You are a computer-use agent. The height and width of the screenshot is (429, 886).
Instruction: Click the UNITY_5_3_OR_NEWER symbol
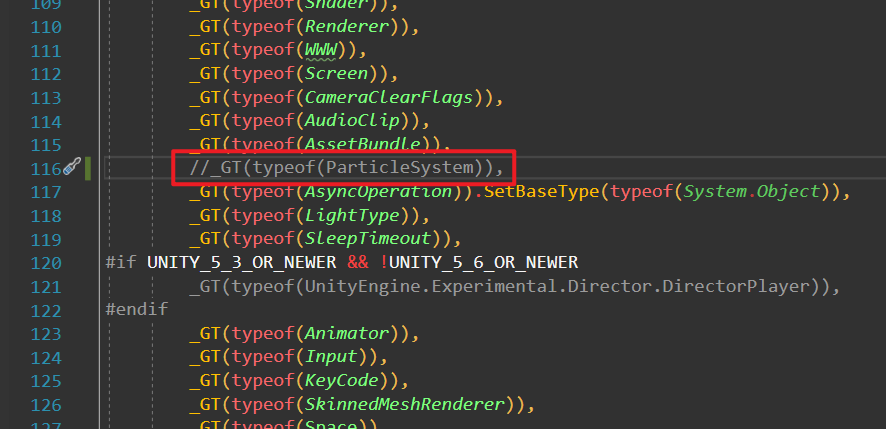point(241,263)
